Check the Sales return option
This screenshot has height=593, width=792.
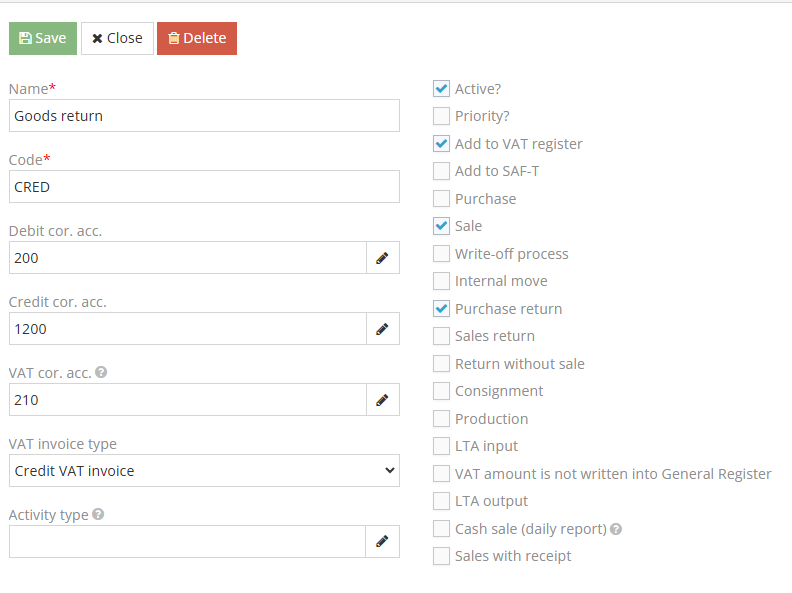point(441,336)
